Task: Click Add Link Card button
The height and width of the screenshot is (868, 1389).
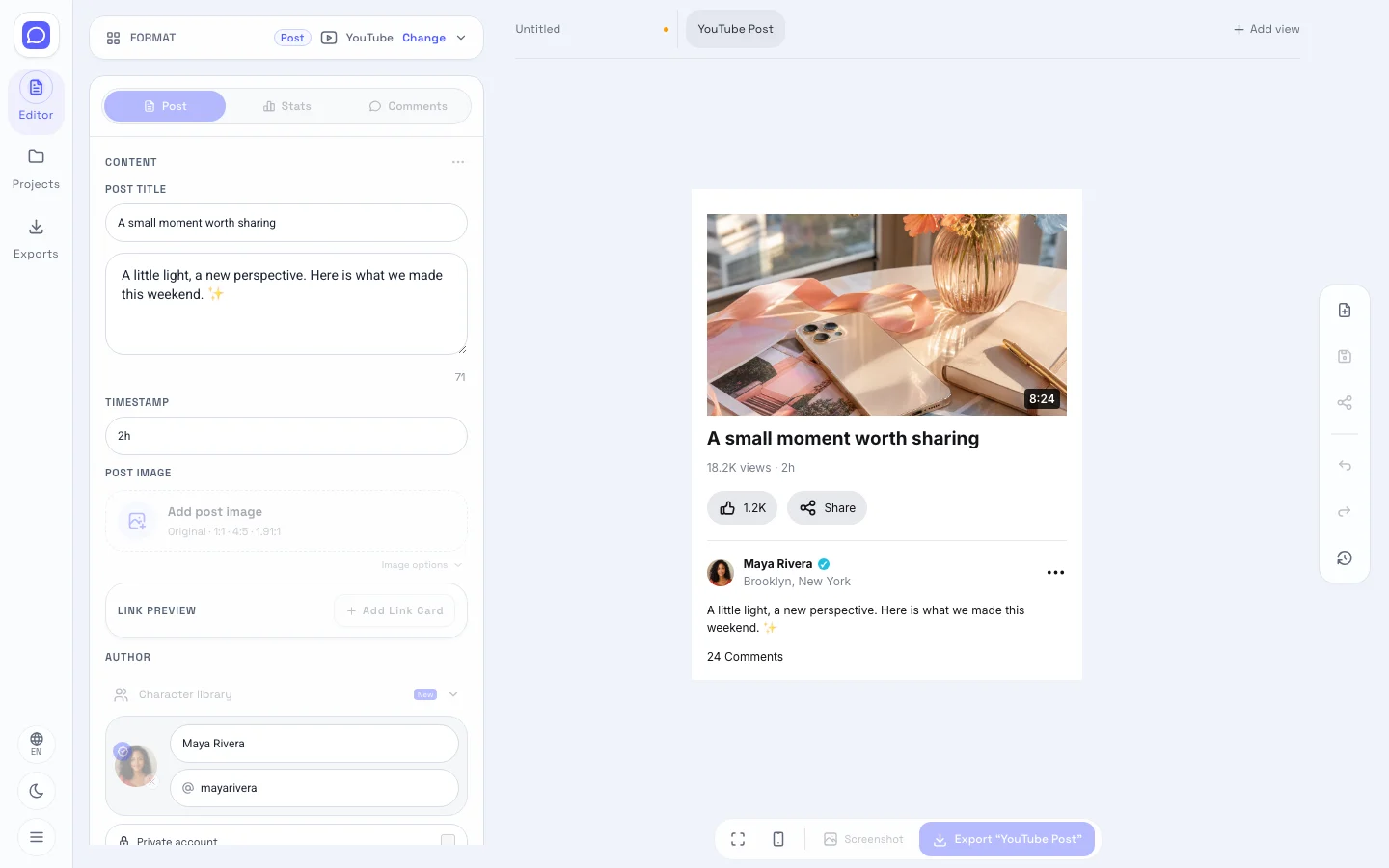Action: tap(395, 610)
